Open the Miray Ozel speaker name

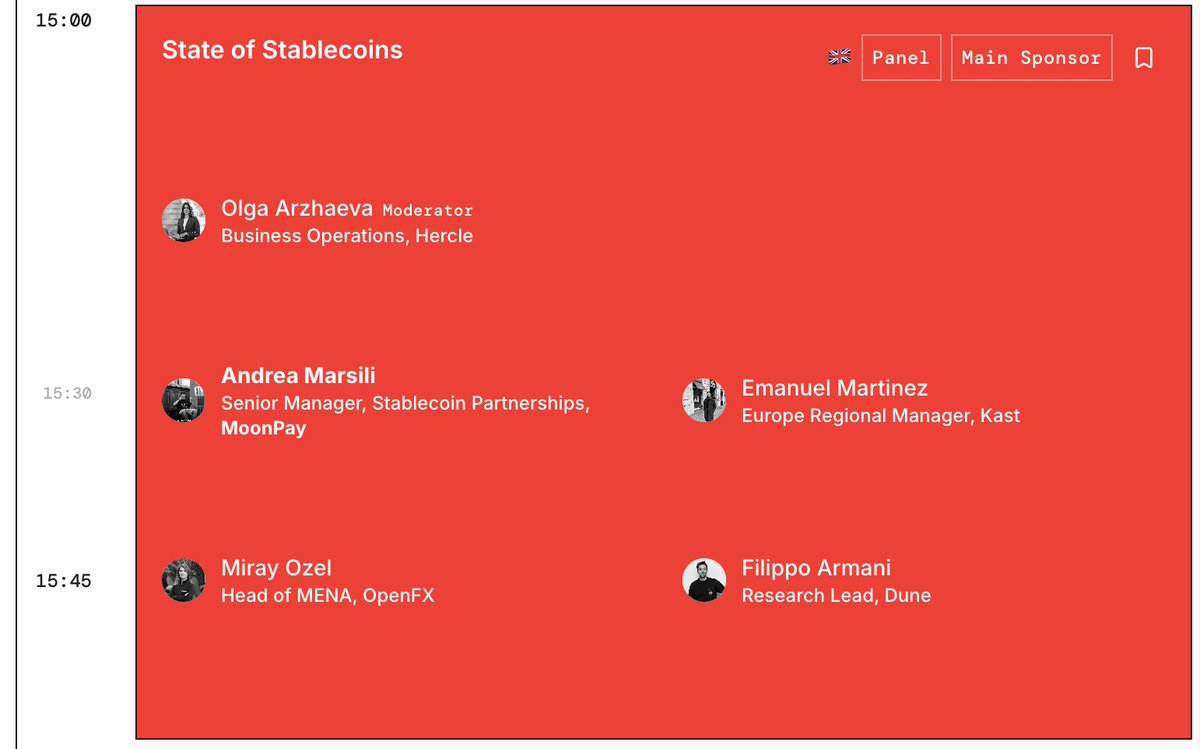276,568
